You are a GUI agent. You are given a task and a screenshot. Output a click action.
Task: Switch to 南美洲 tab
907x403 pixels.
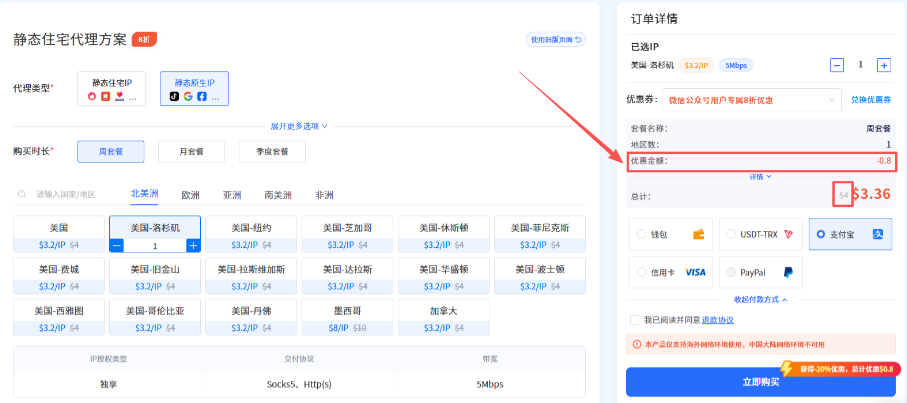point(278,195)
